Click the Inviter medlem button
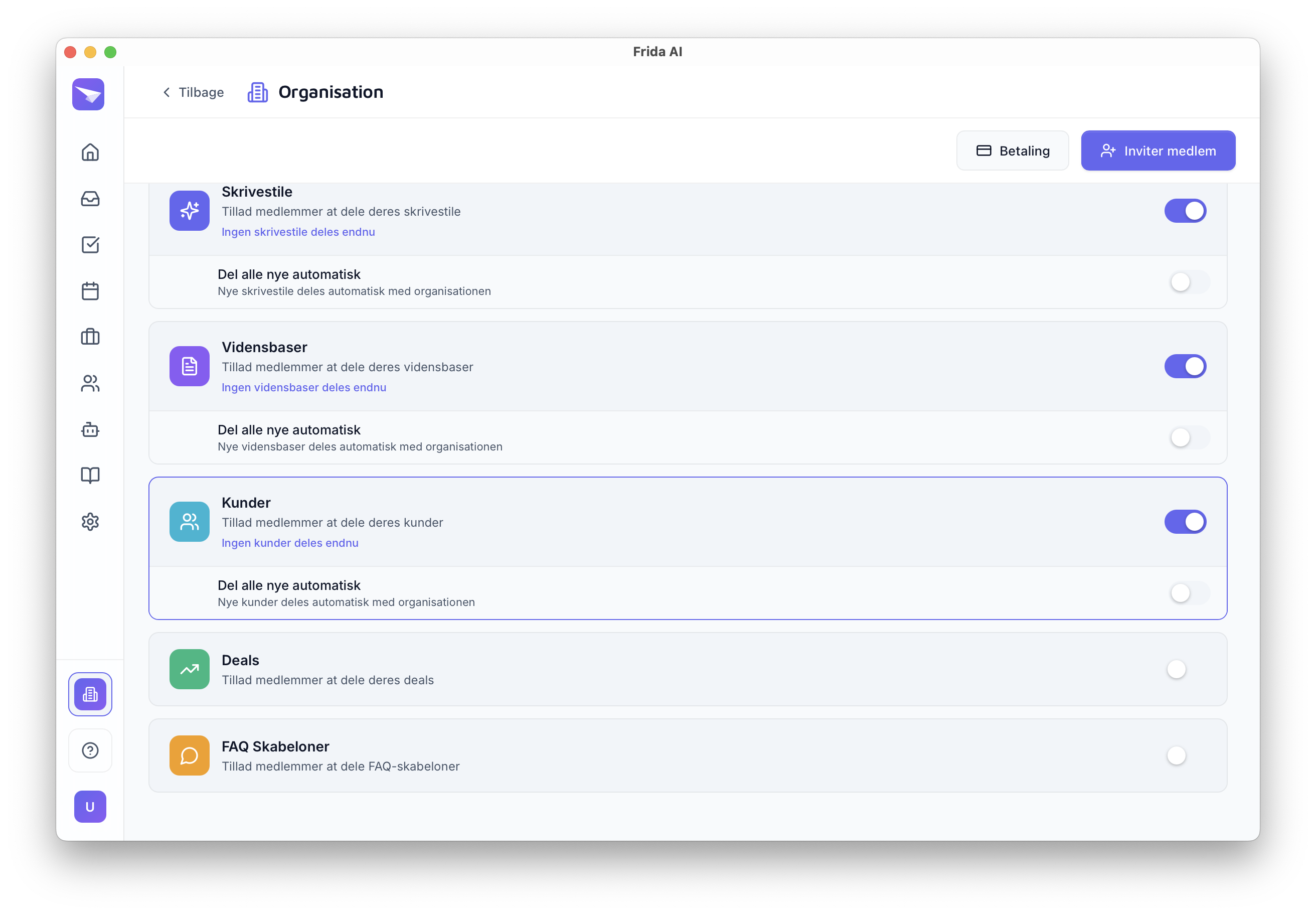 pyautogui.click(x=1158, y=151)
